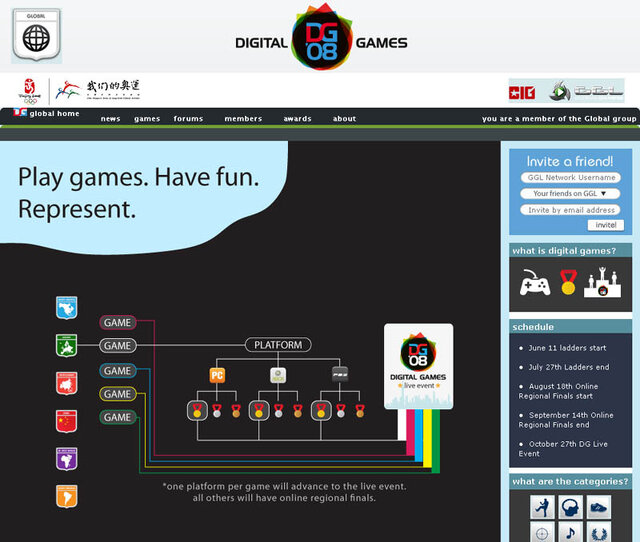Click the gold medal icon in sidebar
640x542 pixels.
click(x=568, y=283)
